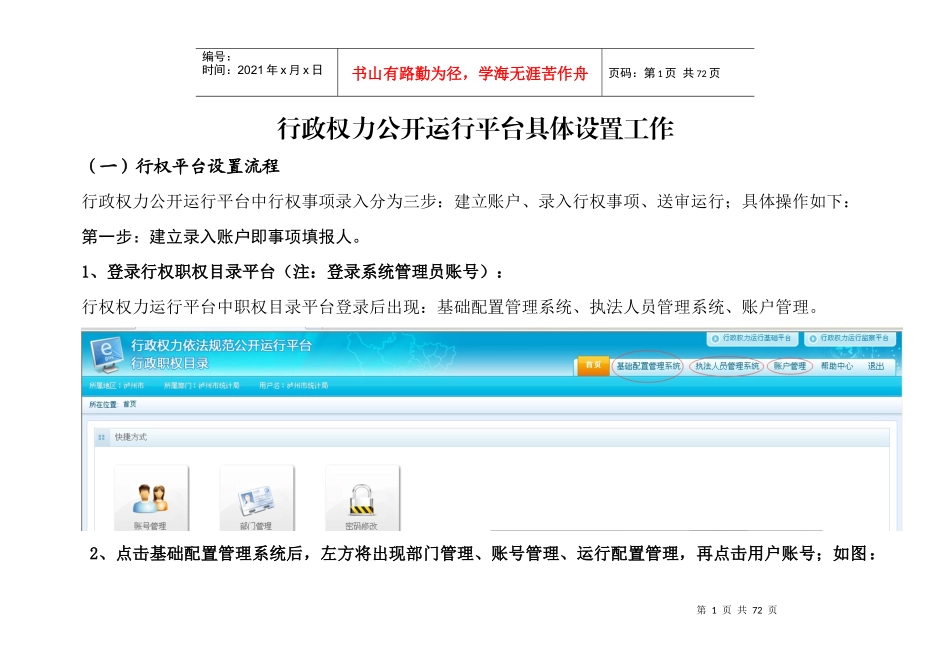Click the e-gov monitor logo icon

107,355
